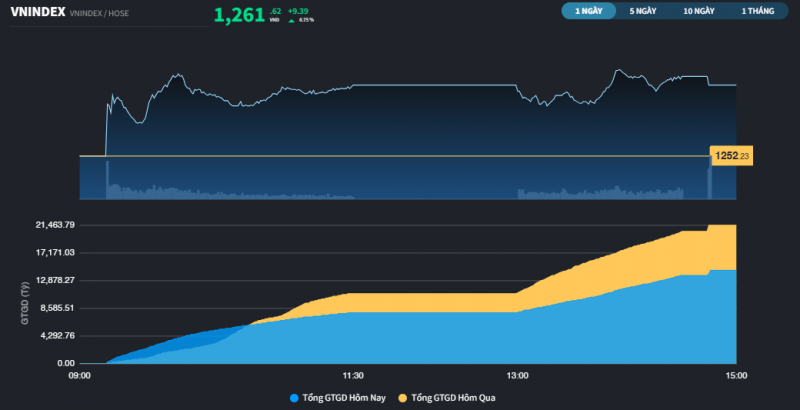
Task: Click the blue Hôm Nay legend dot
Action: point(294,398)
